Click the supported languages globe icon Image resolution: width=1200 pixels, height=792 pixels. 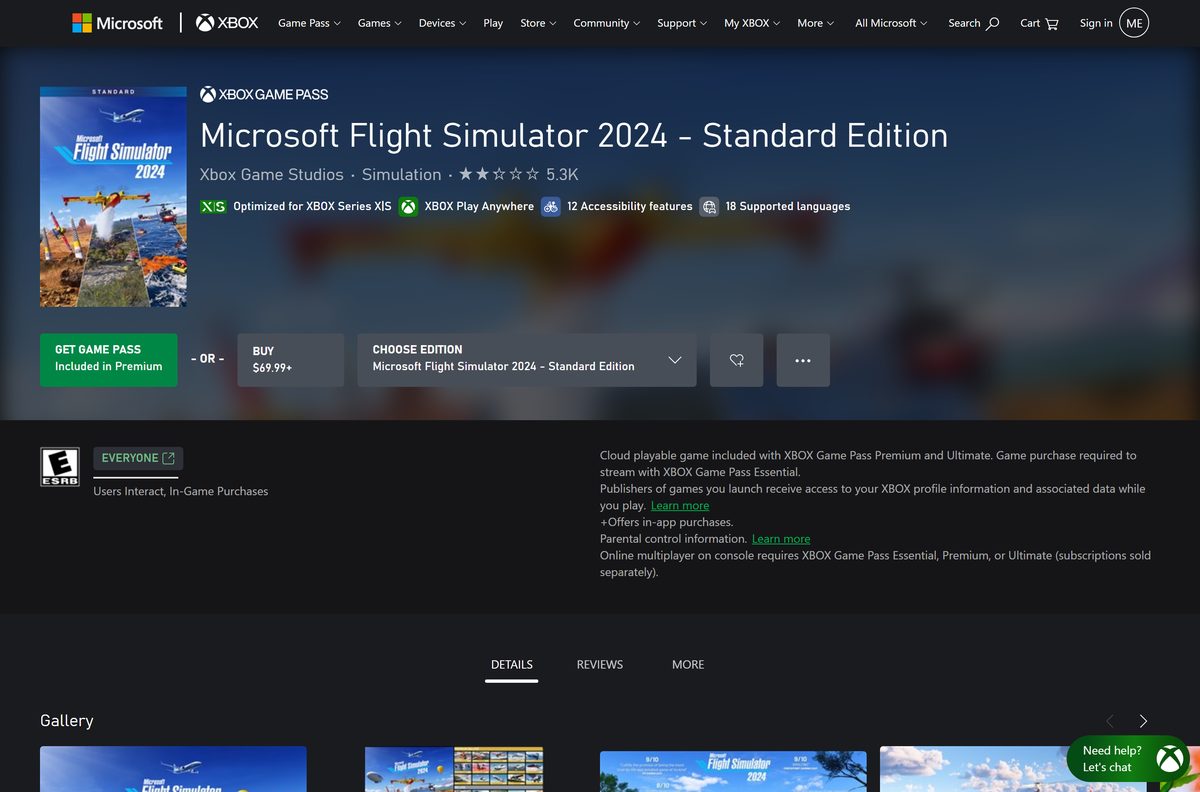point(709,206)
